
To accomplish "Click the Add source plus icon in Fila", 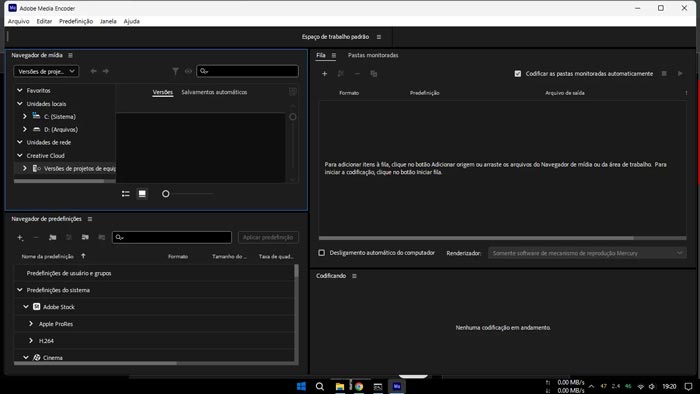I will pyautogui.click(x=325, y=74).
